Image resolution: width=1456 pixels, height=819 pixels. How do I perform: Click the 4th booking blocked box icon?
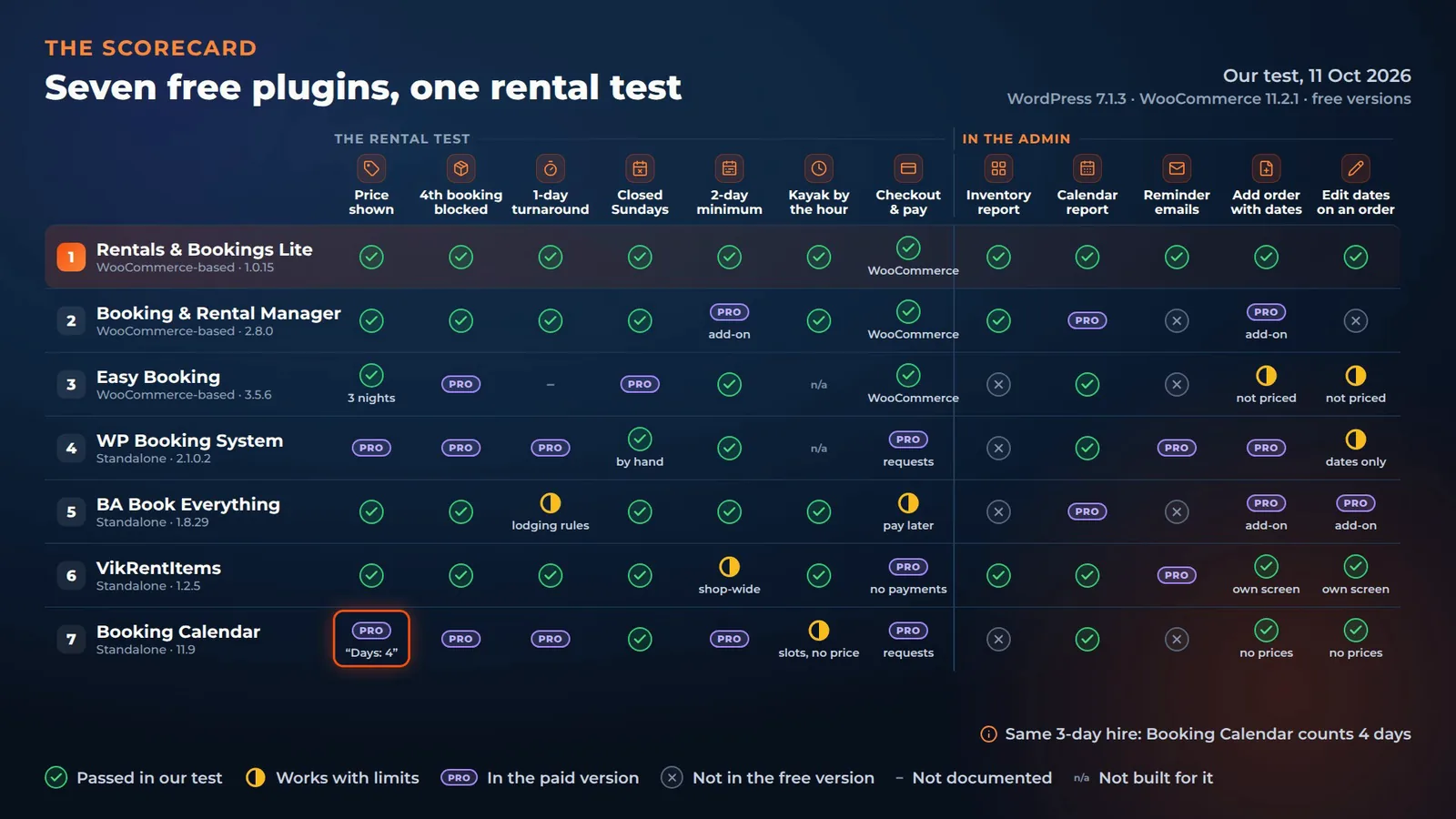(x=460, y=168)
